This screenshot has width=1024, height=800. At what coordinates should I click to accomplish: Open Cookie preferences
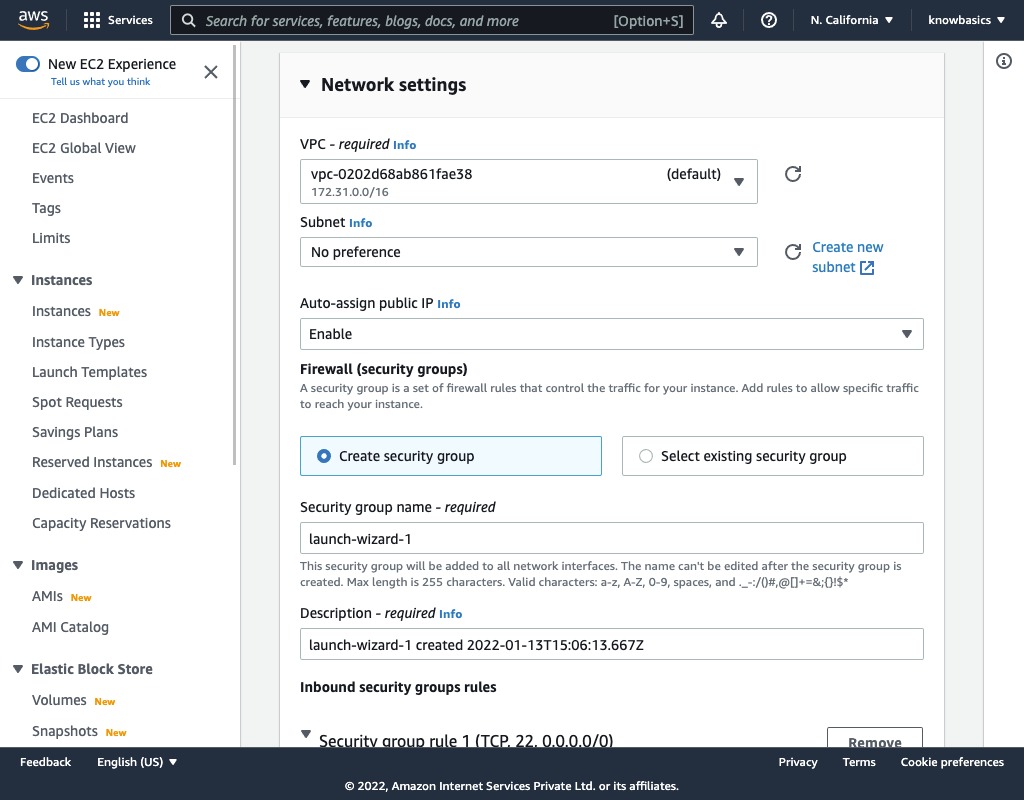pyautogui.click(x=952, y=762)
